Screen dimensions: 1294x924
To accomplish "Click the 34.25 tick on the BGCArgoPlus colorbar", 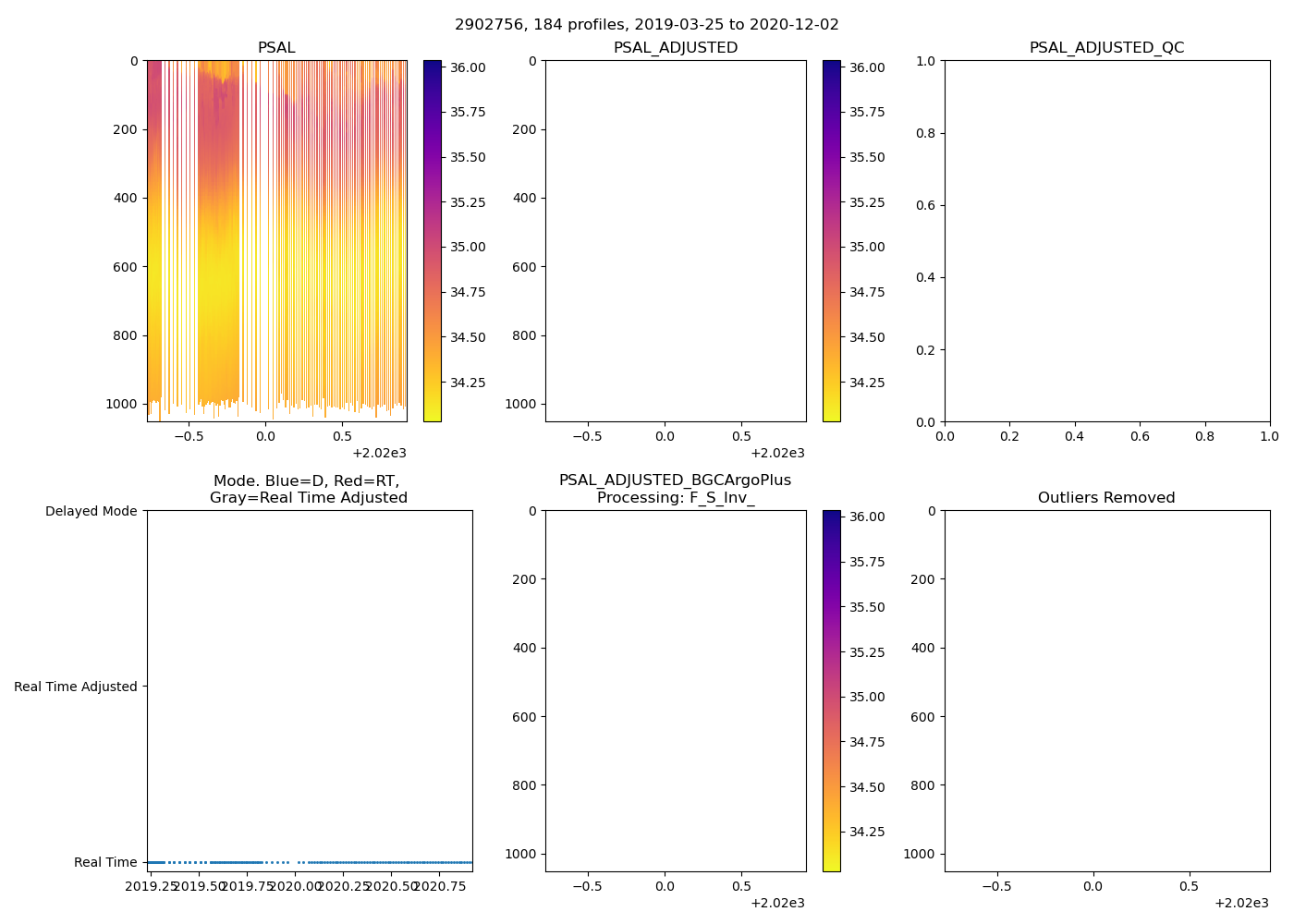I will [x=867, y=832].
